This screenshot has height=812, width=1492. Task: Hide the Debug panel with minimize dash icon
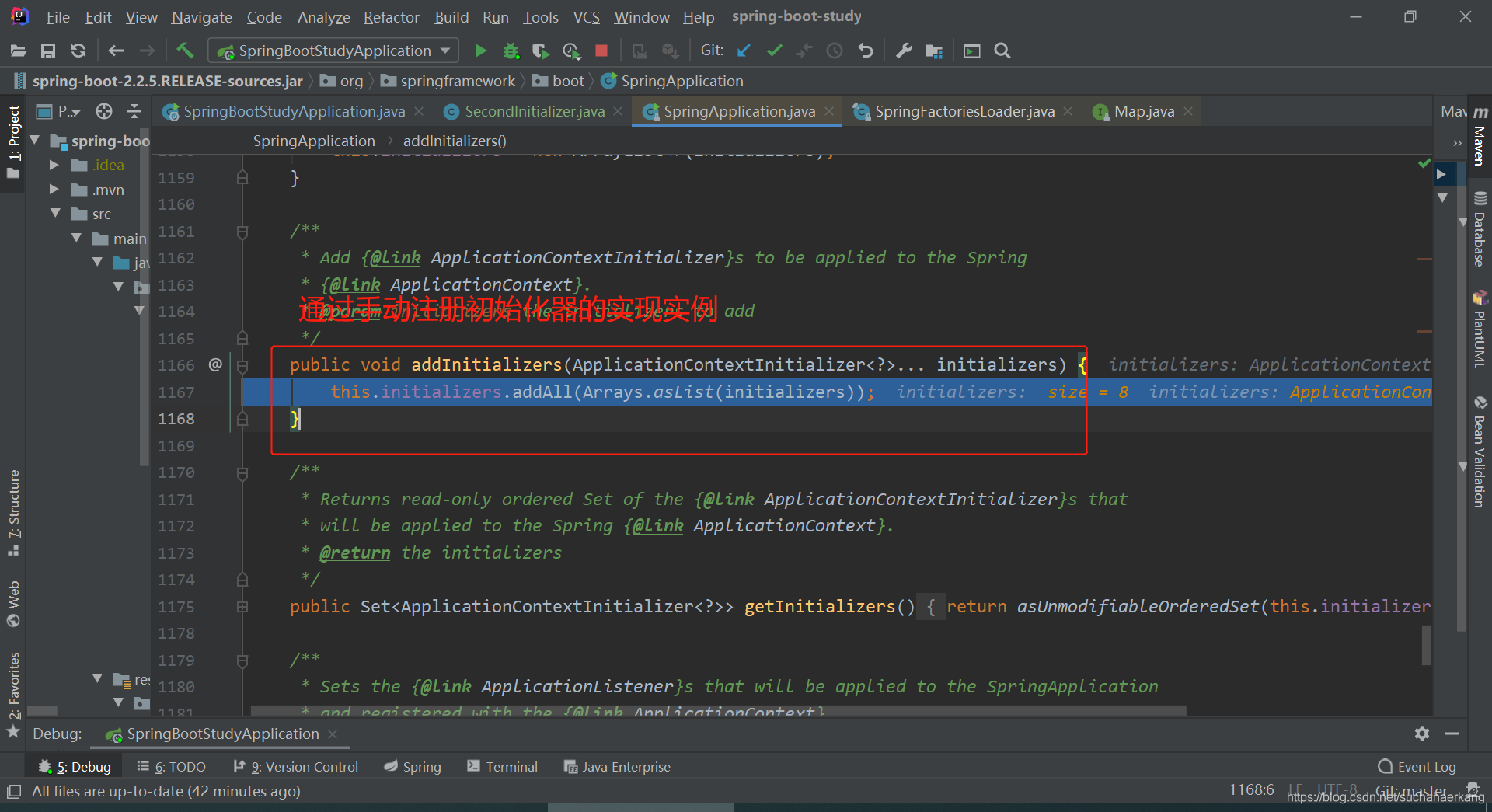tap(1452, 734)
